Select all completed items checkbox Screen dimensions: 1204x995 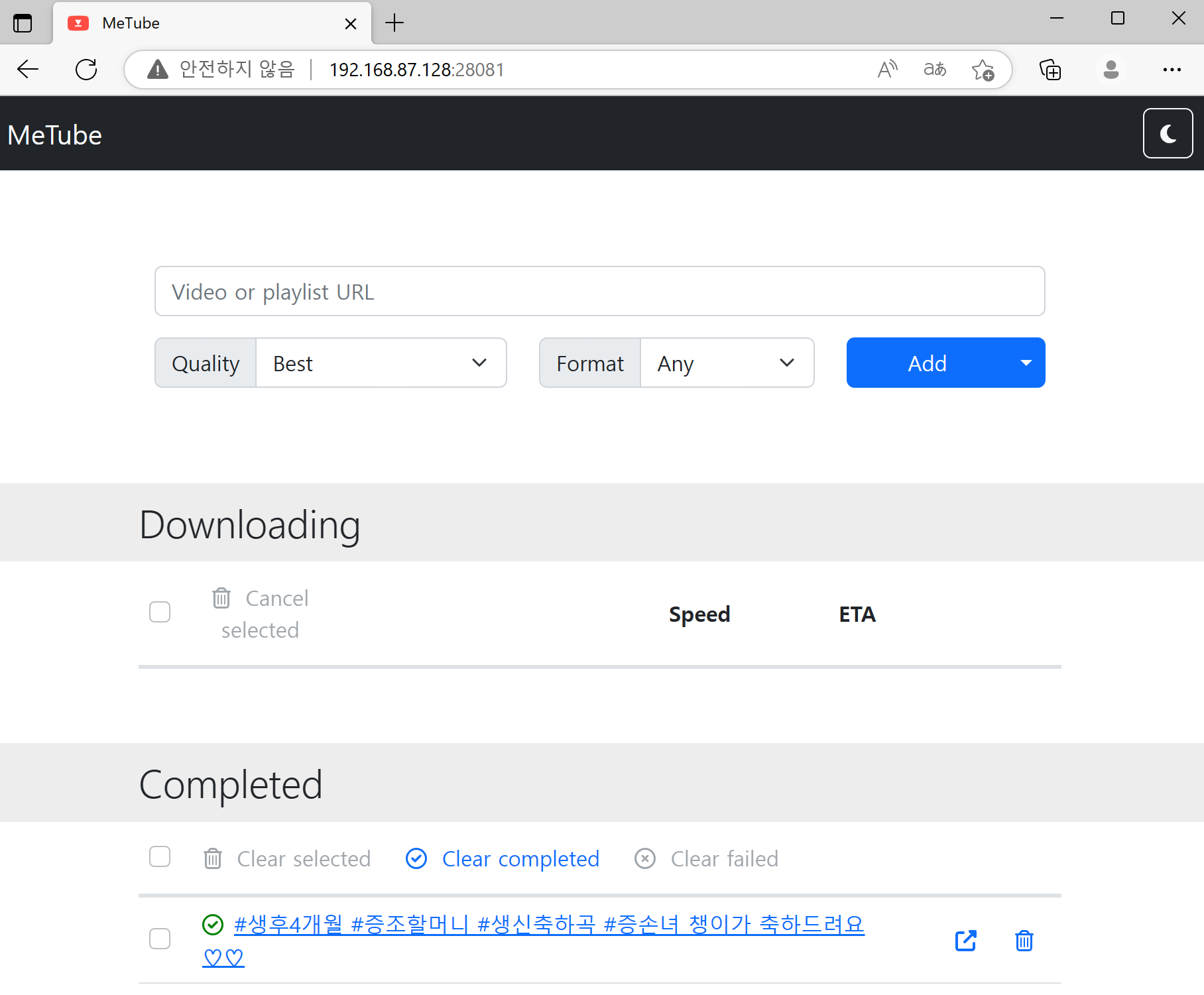[160, 856]
